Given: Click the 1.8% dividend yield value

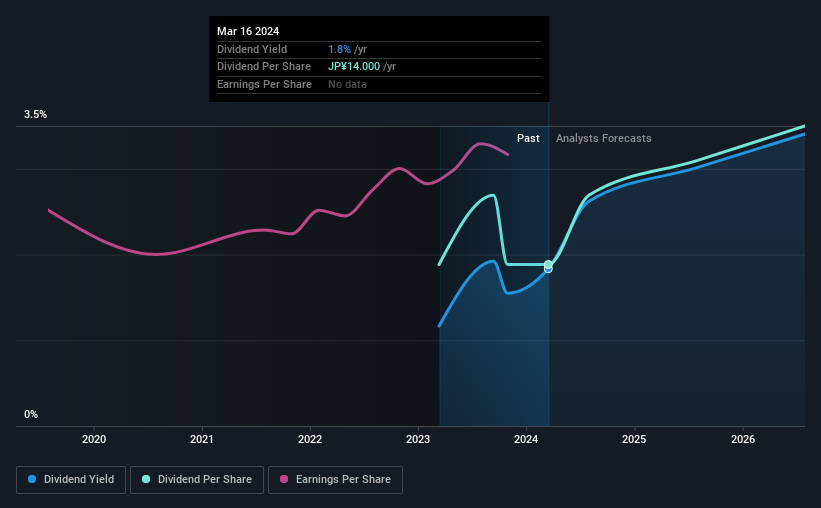Looking at the screenshot, I should pyautogui.click(x=339, y=49).
